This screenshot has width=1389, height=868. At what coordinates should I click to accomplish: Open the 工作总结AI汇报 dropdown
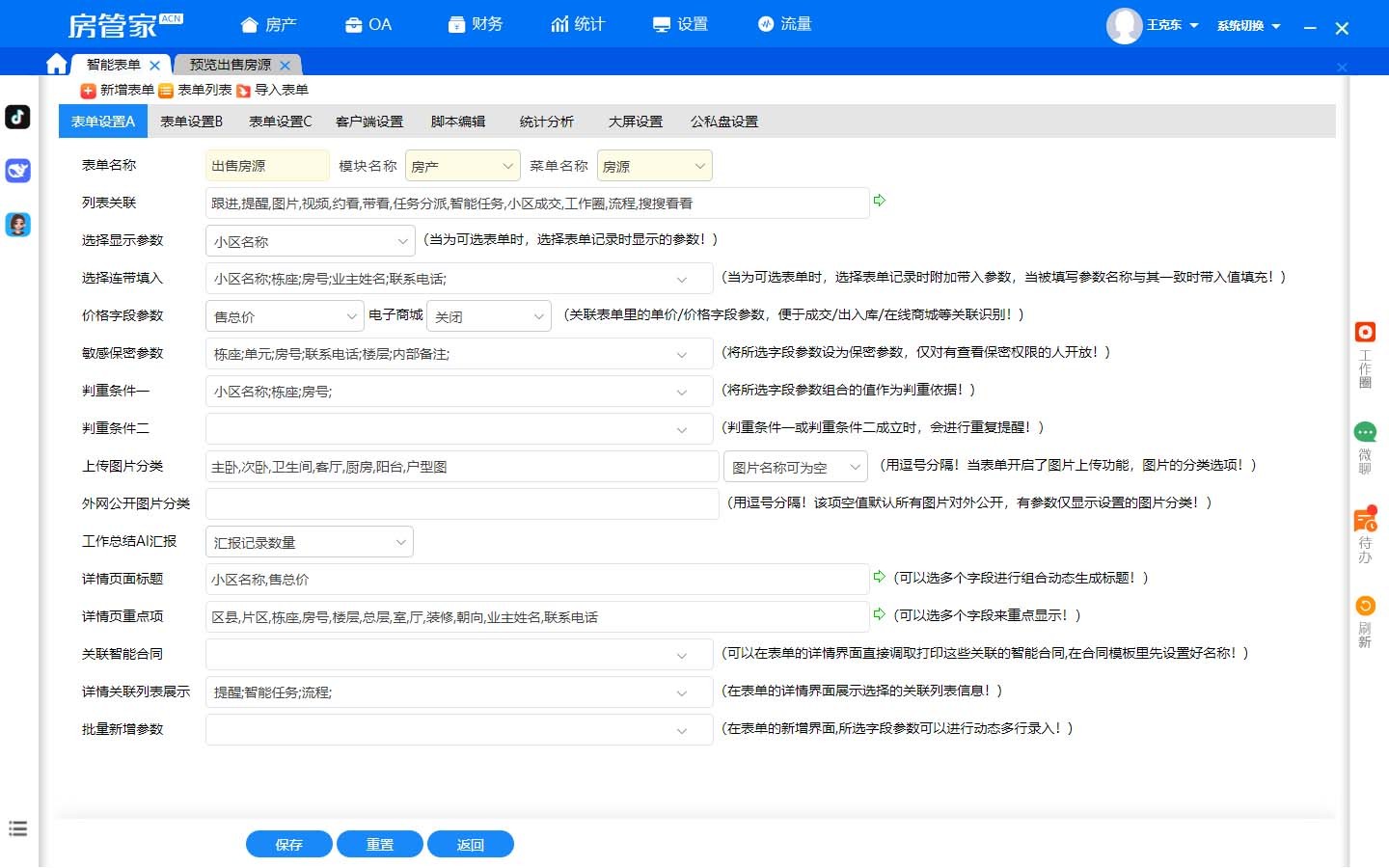309,542
